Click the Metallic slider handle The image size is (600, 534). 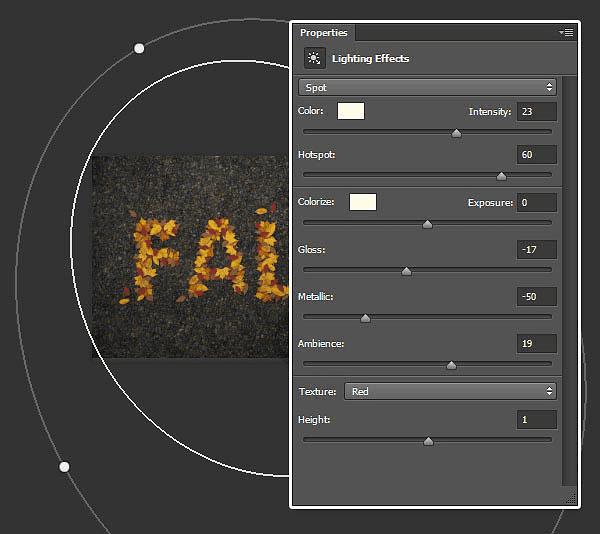(365, 318)
